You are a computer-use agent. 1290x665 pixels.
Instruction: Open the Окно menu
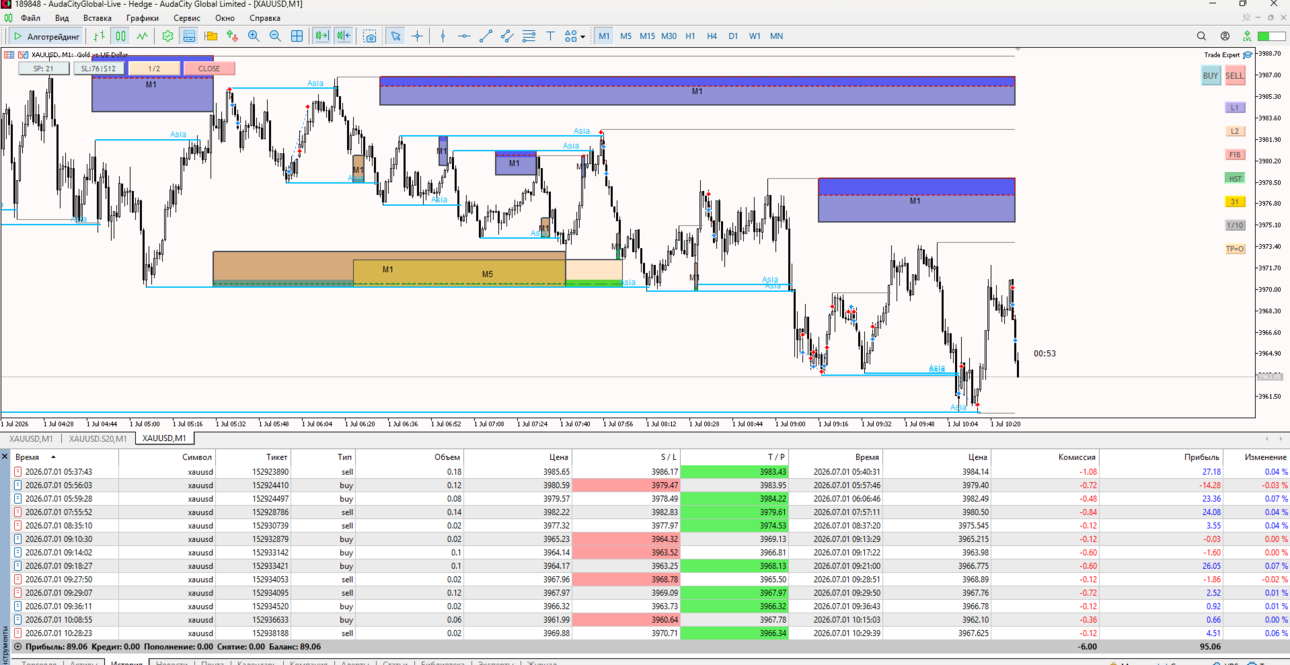pyautogui.click(x=225, y=18)
